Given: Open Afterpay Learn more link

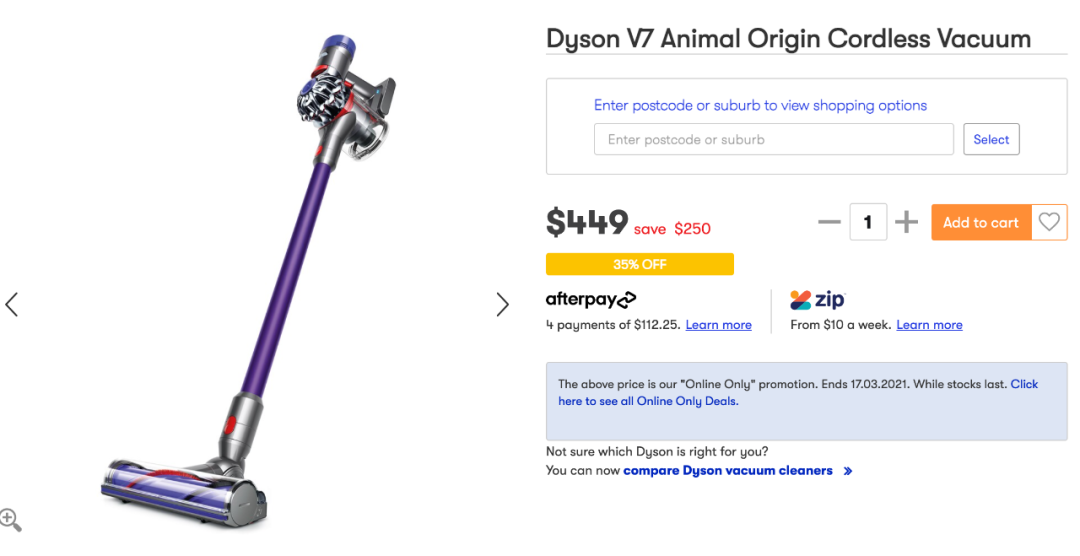Looking at the screenshot, I should (718, 325).
